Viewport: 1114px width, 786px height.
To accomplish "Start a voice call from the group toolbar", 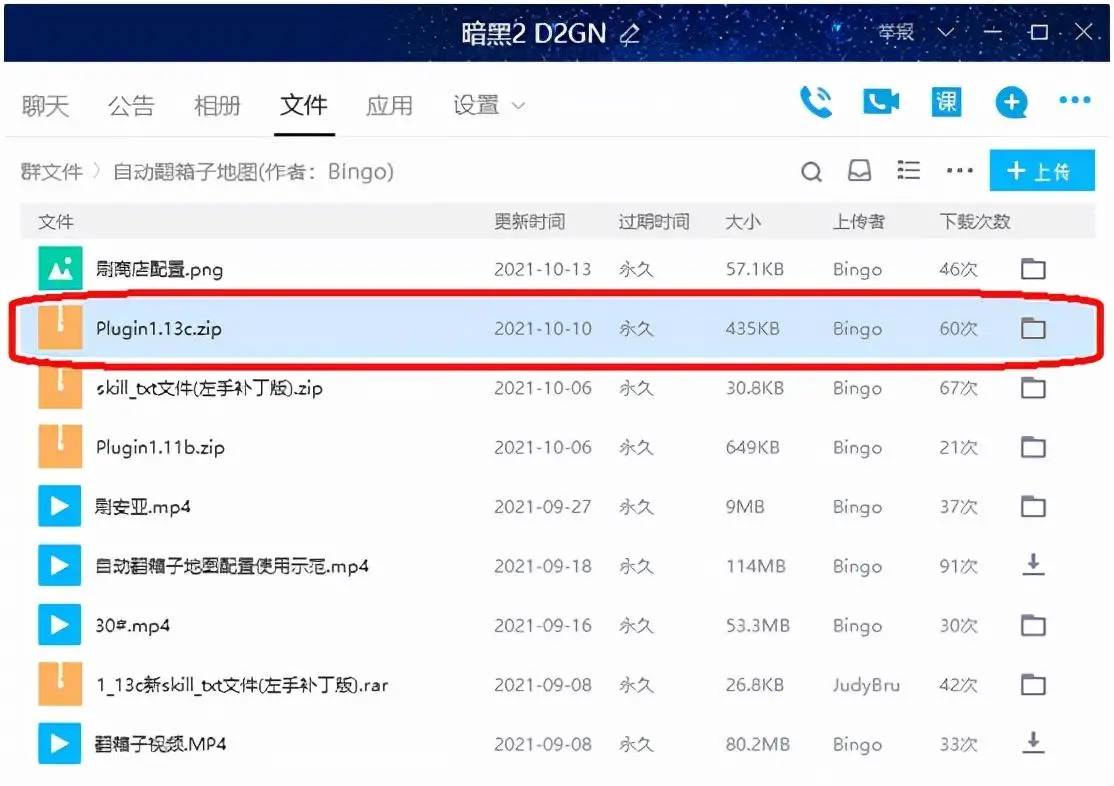I will [817, 102].
